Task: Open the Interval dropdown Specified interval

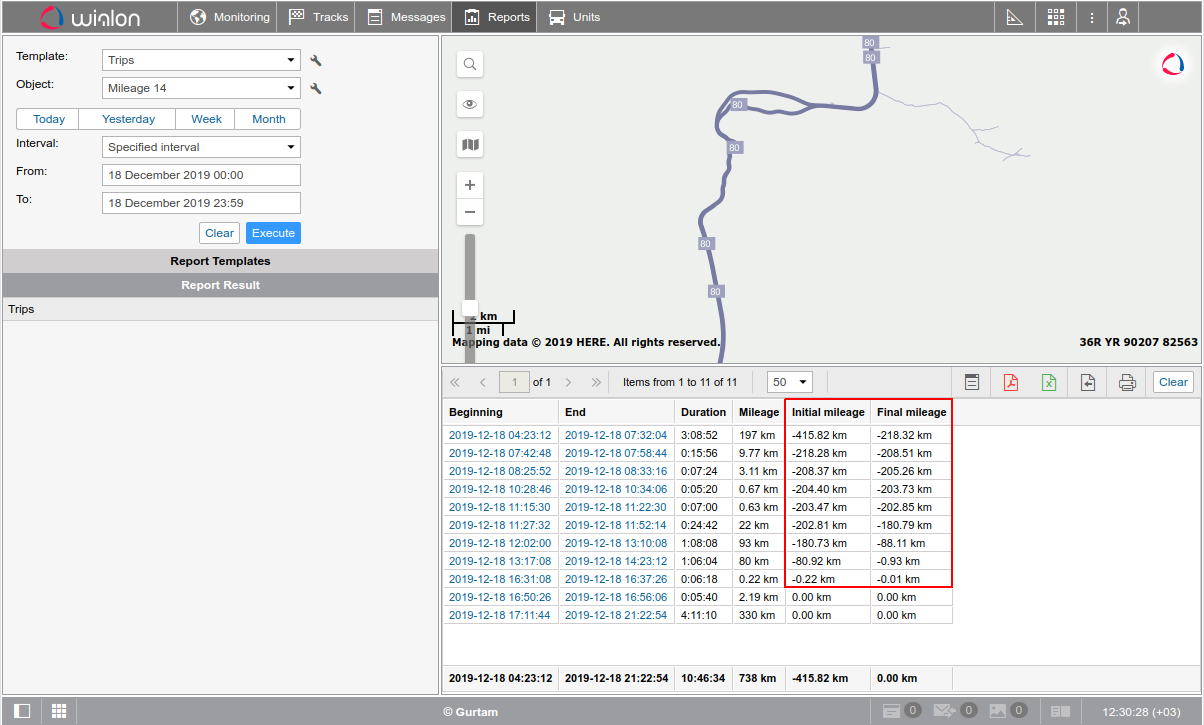Action: point(201,147)
